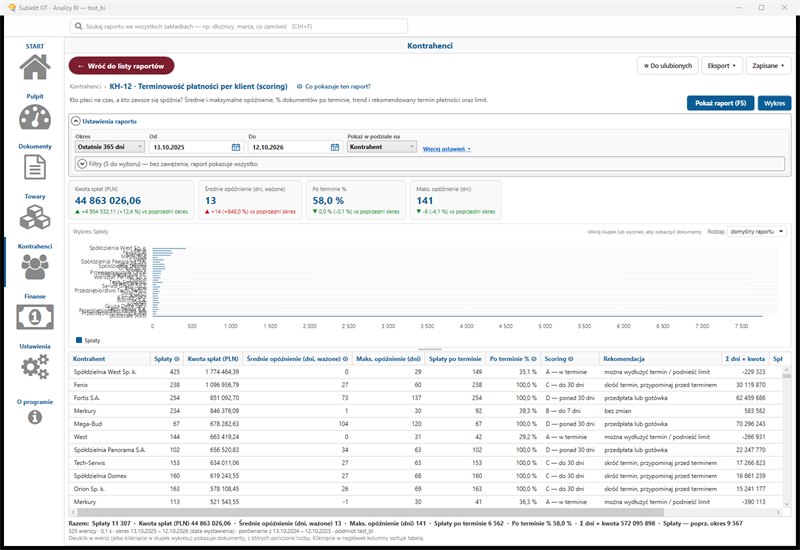Select the Fortis S.A. row

click(x=425, y=398)
